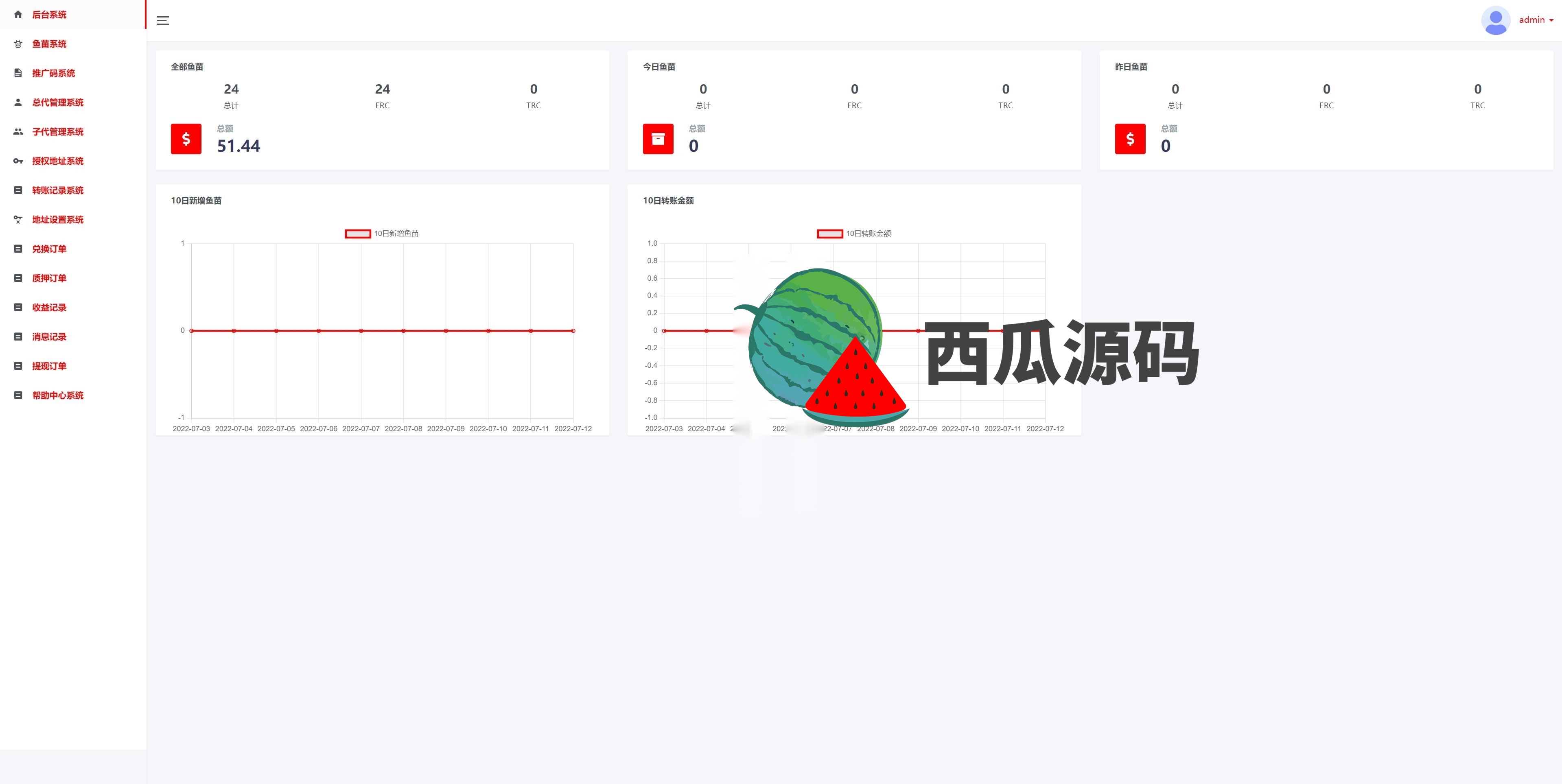Viewport: 1562px width, 784px height.
Task: Click the 全部鱼苗 card title
Action: coord(187,67)
